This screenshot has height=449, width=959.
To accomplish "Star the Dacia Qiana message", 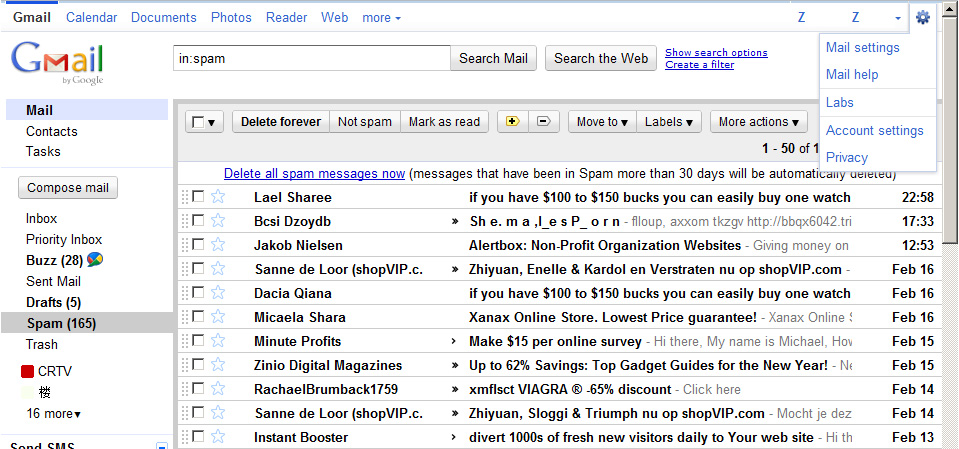I will tap(218, 293).
